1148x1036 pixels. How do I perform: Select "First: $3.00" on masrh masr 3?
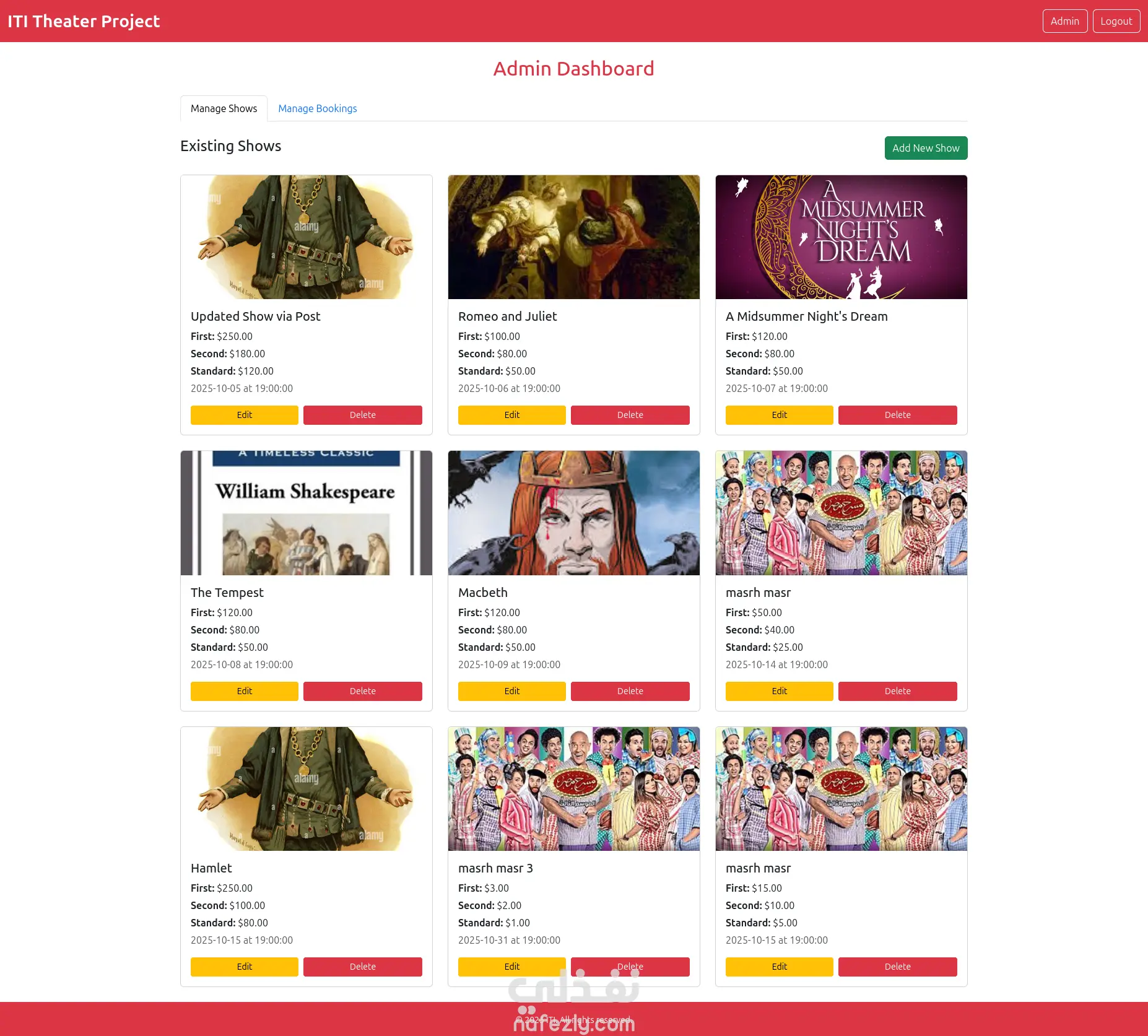pos(484,888)
